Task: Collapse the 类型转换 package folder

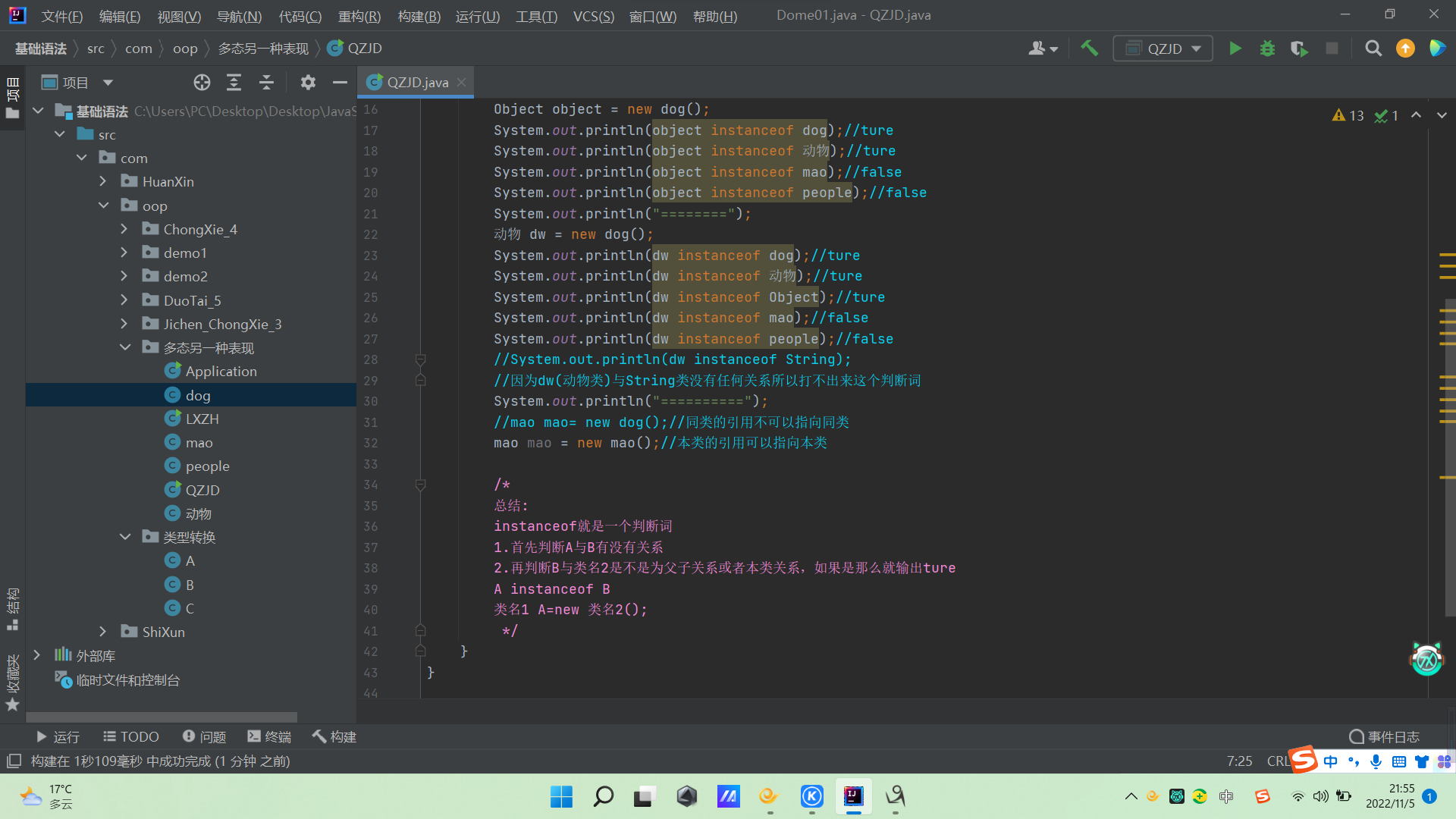Action: pos(125,537)
